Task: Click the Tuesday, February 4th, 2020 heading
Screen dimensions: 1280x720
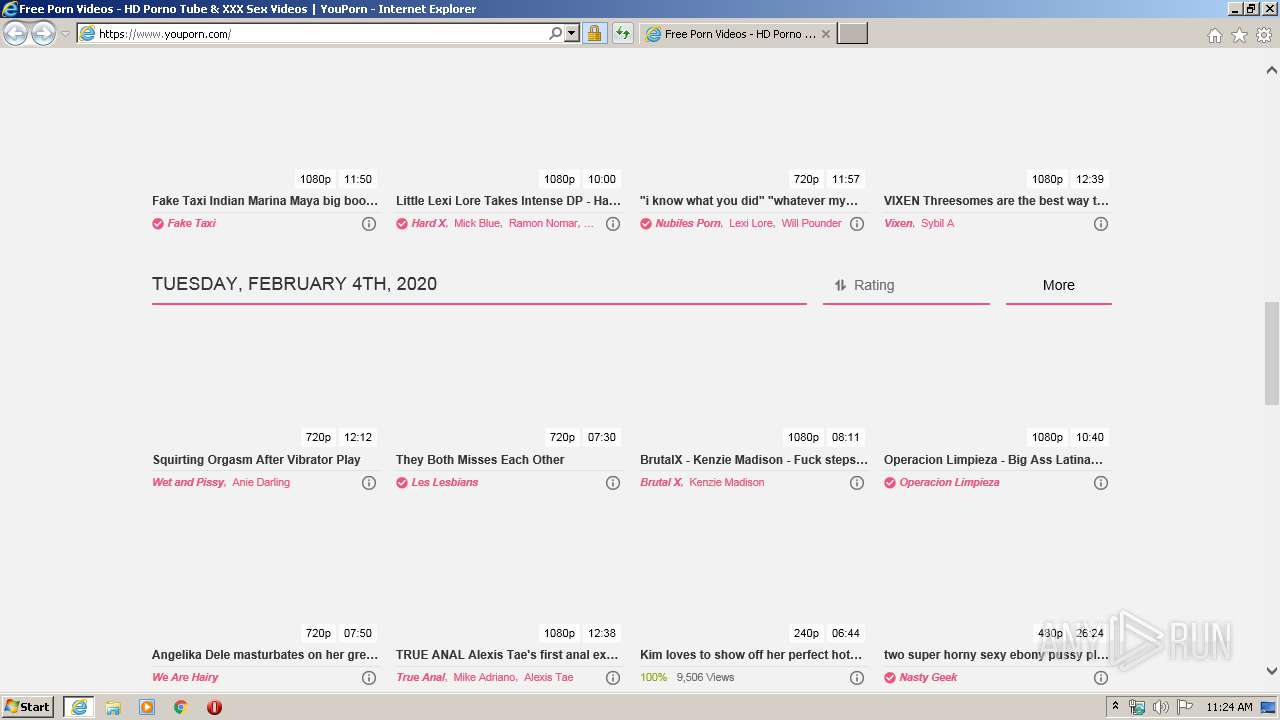Action: tap(294, 284)
